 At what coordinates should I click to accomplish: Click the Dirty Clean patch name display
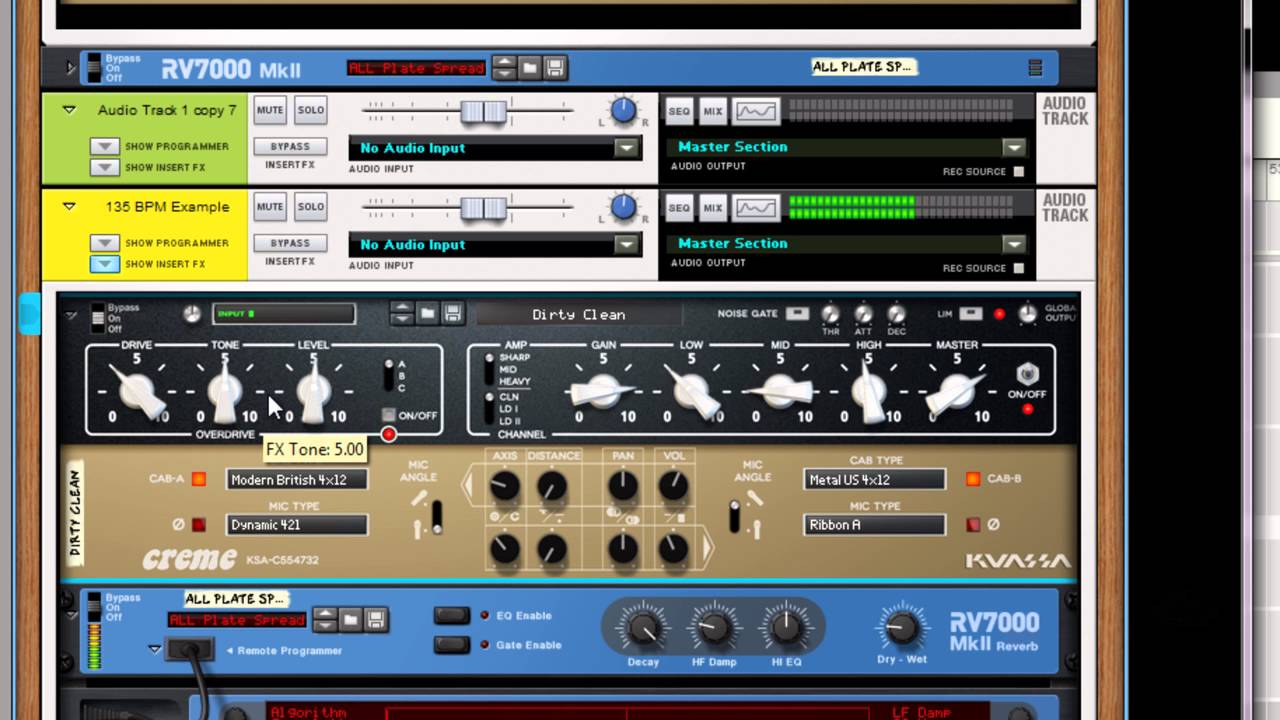coord(579,314)
